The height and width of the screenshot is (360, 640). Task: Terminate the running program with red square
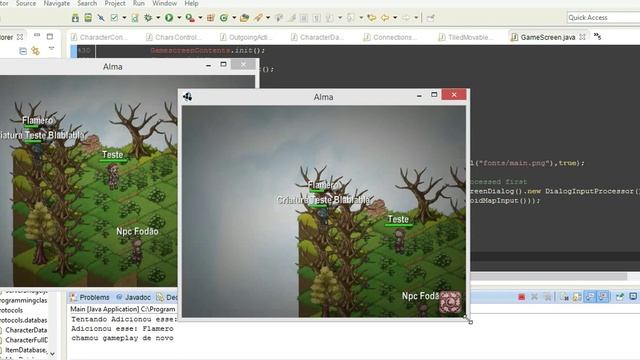(x=521, y=297)
